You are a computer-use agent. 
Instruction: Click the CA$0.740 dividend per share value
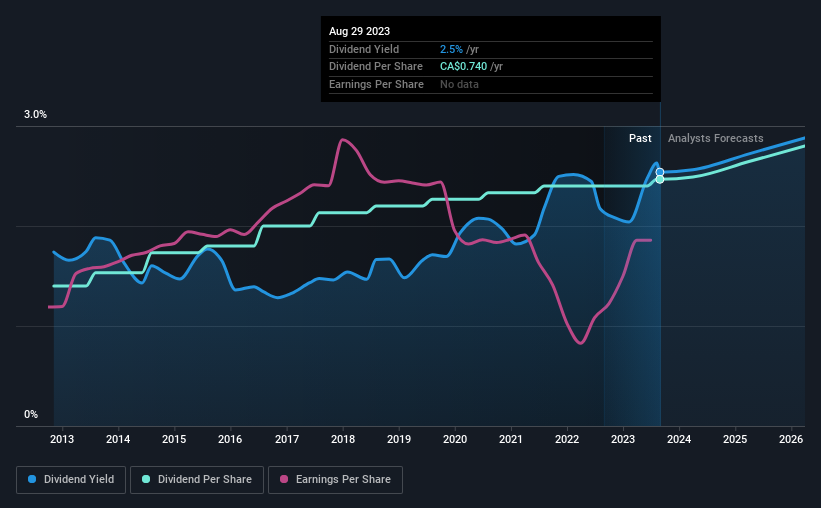coord(463,67)
